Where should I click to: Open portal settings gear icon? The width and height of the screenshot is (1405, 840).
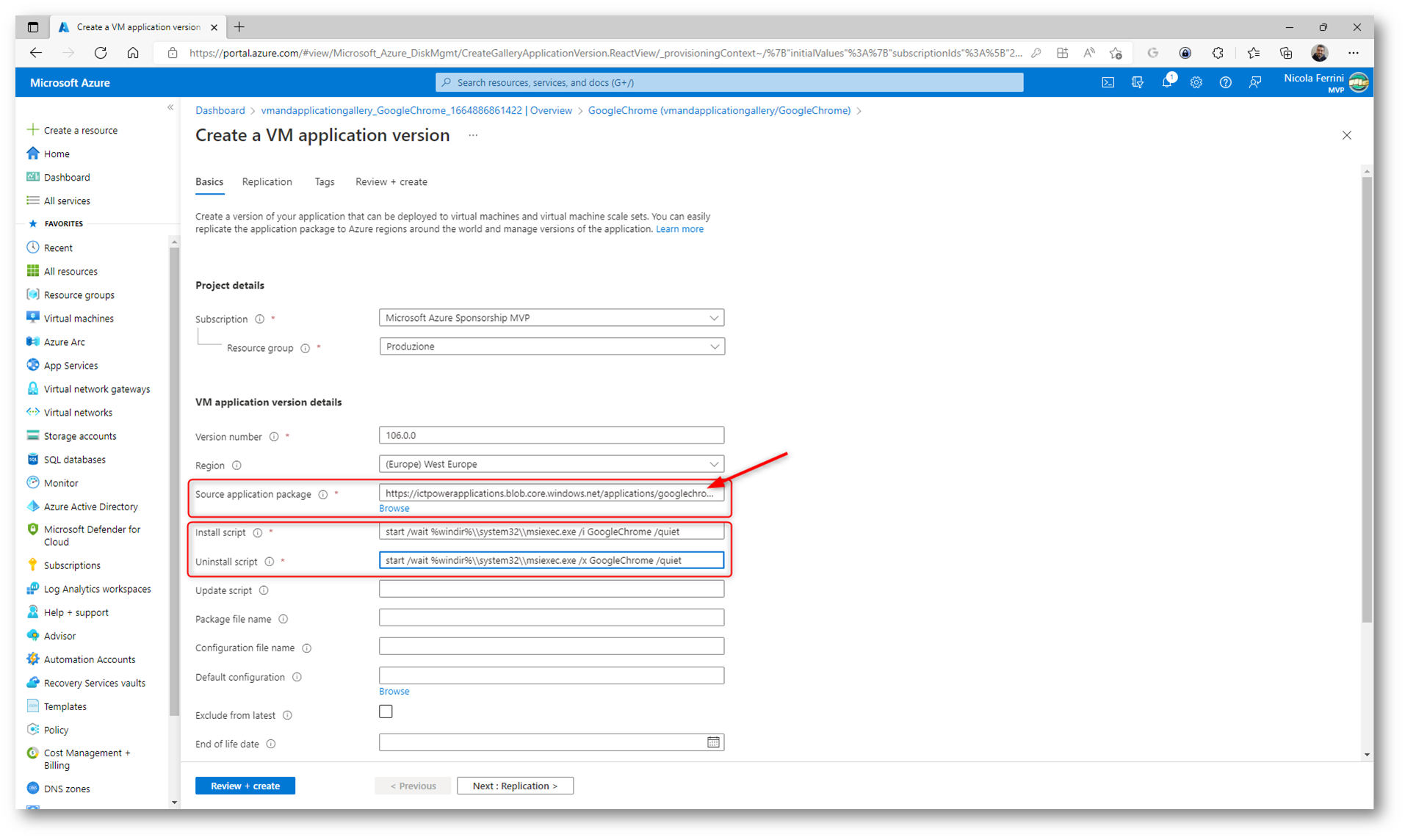point(1196,83)
